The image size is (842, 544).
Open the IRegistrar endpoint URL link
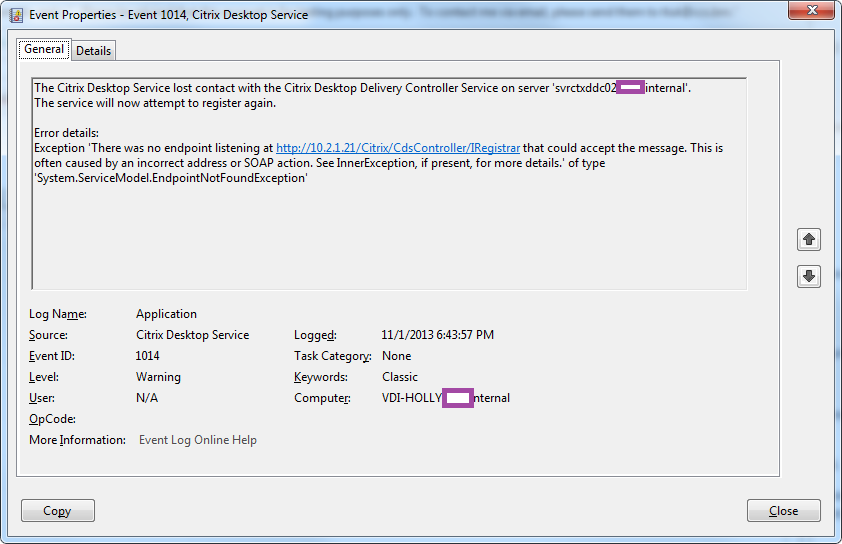(x=398, y=148)
